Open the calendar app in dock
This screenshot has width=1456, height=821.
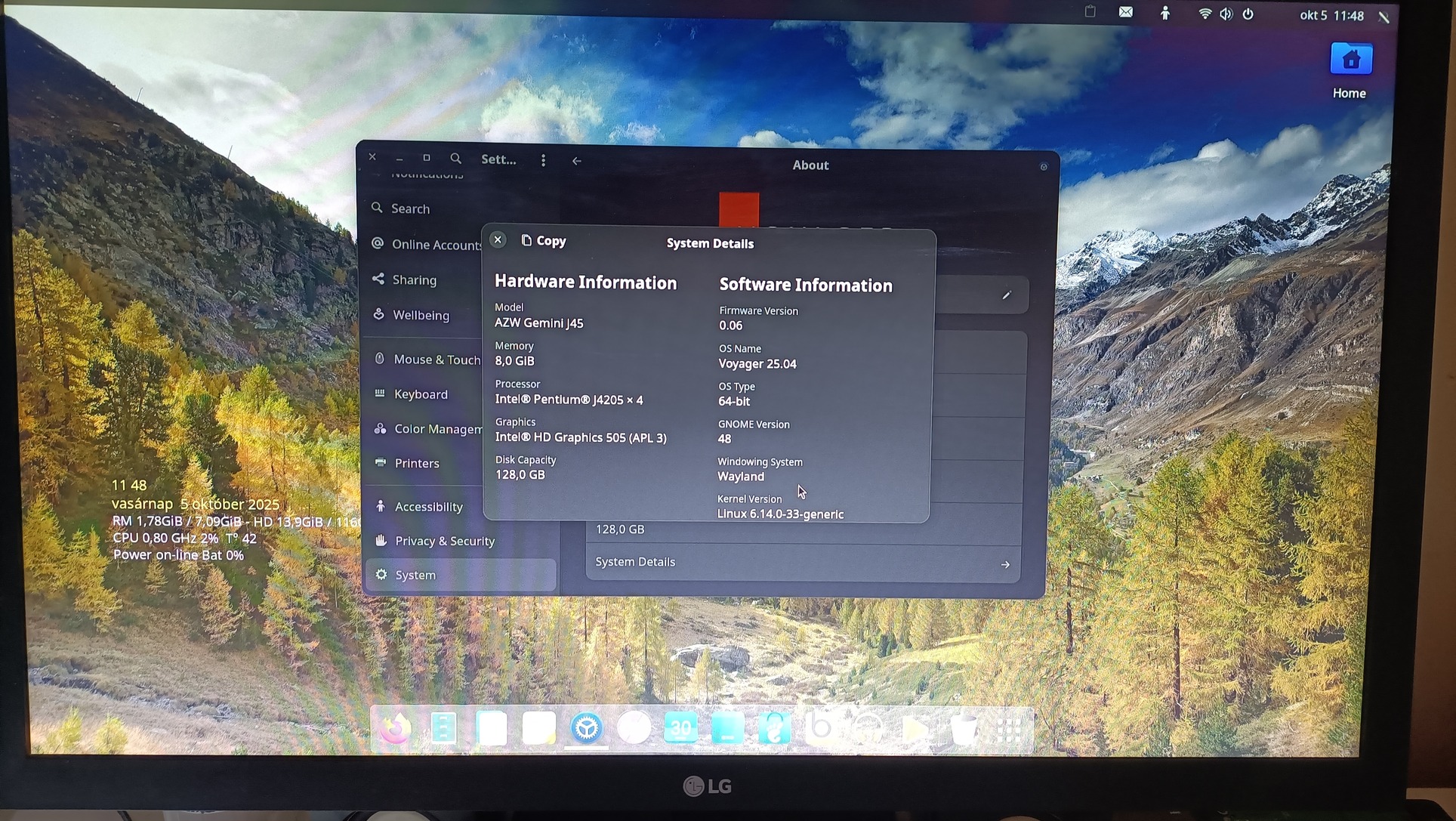coord(680,729)
